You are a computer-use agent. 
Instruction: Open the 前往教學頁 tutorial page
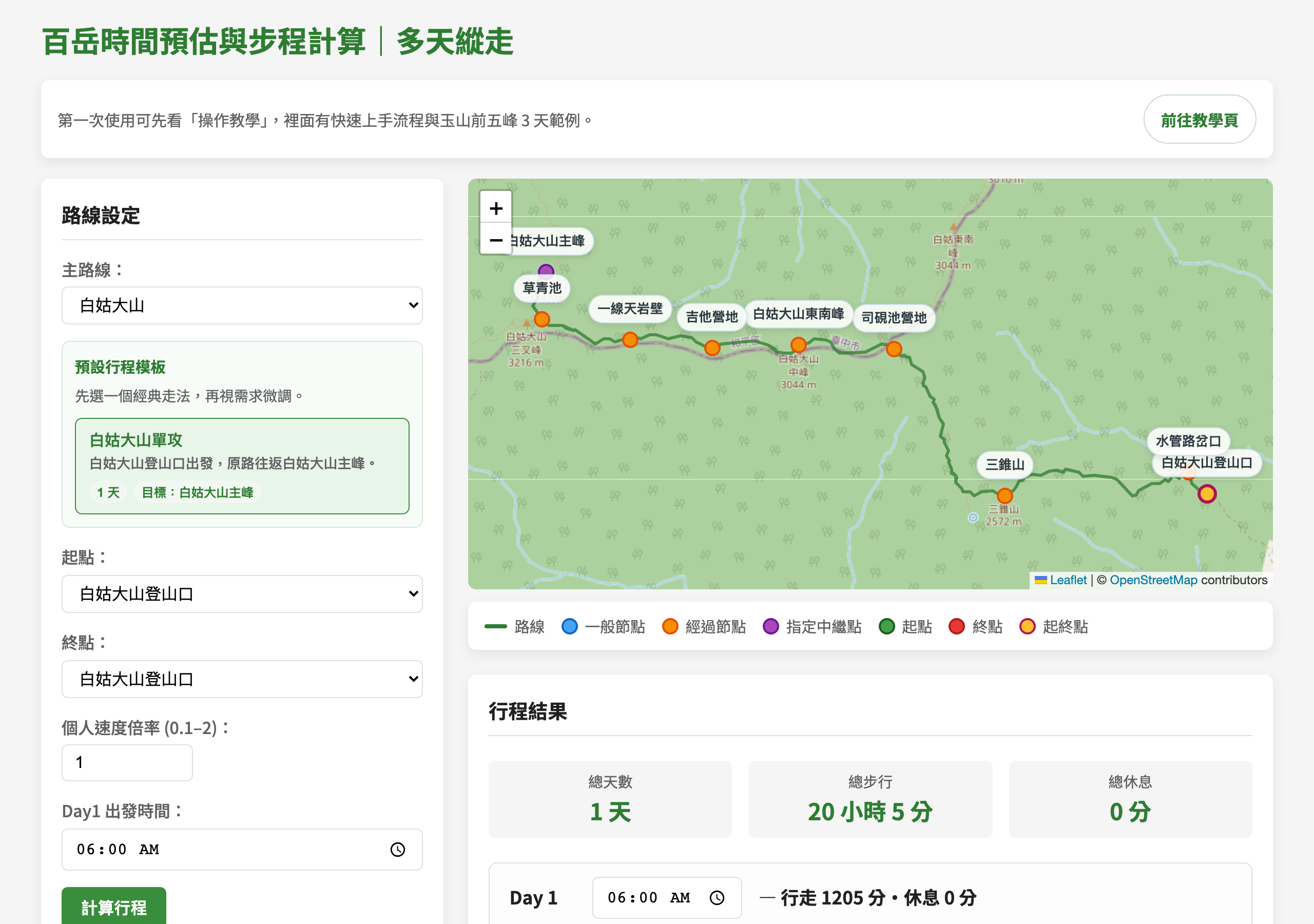click(x=1200, y=120)
